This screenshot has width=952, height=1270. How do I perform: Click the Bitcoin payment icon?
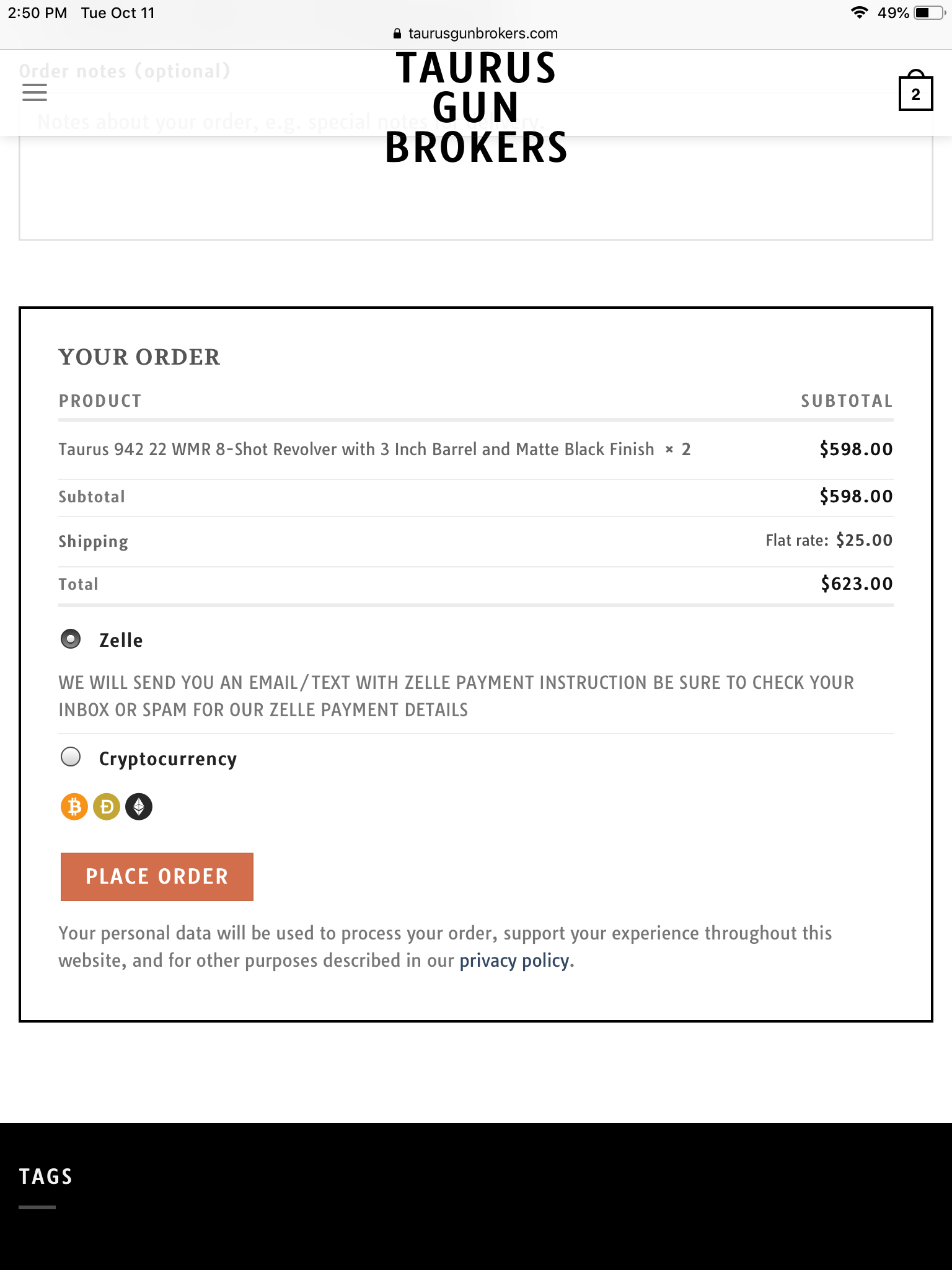[x=74, y=807]
